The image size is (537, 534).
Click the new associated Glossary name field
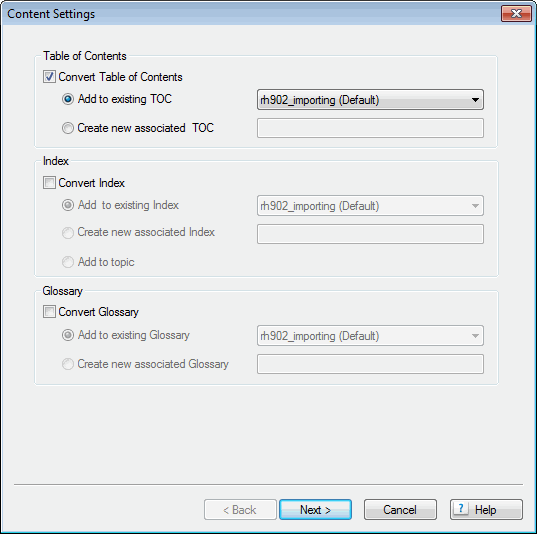[370, 364]
